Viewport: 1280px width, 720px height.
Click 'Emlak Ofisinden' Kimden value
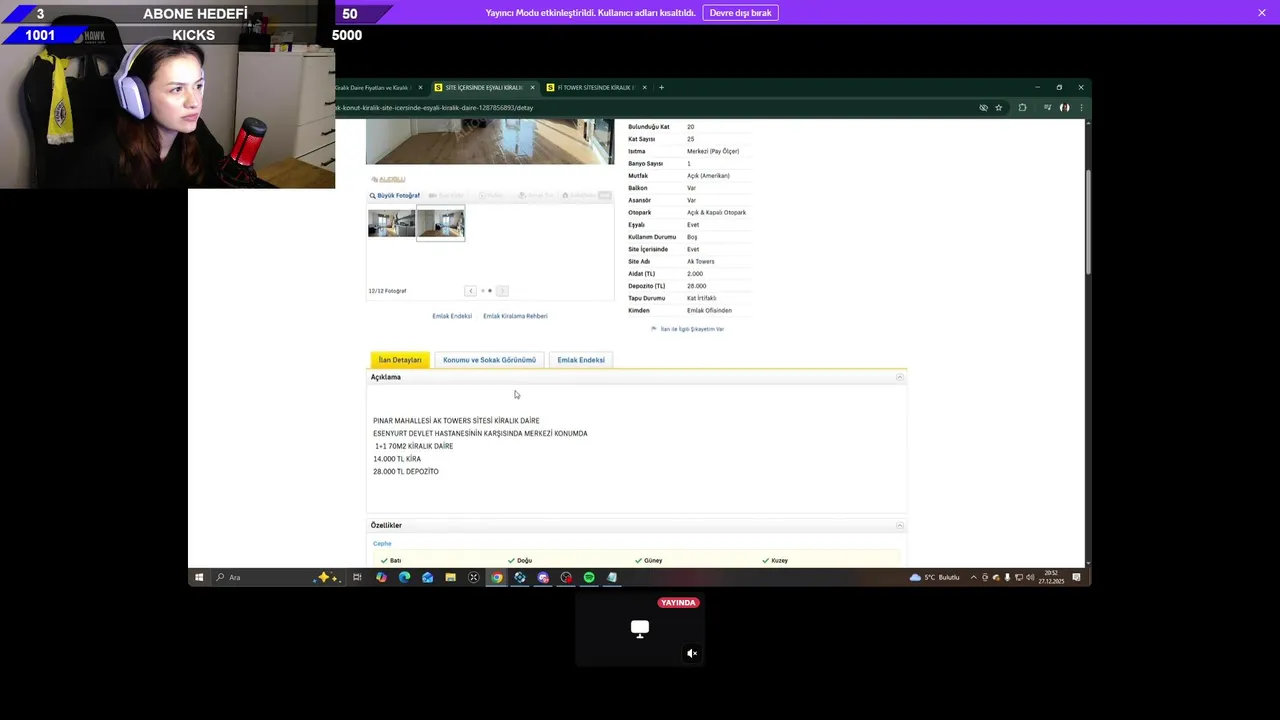point(709,311)
